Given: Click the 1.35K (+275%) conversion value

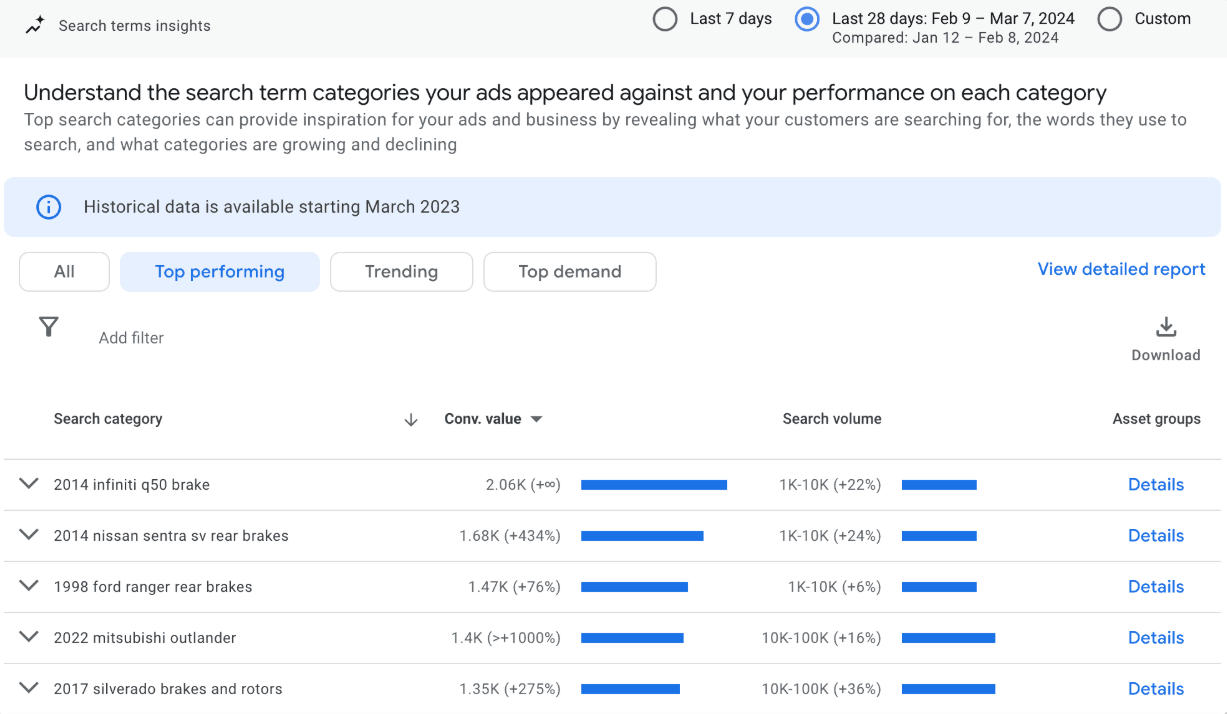Looking at the screenshot, I should [x=510, y=689].
